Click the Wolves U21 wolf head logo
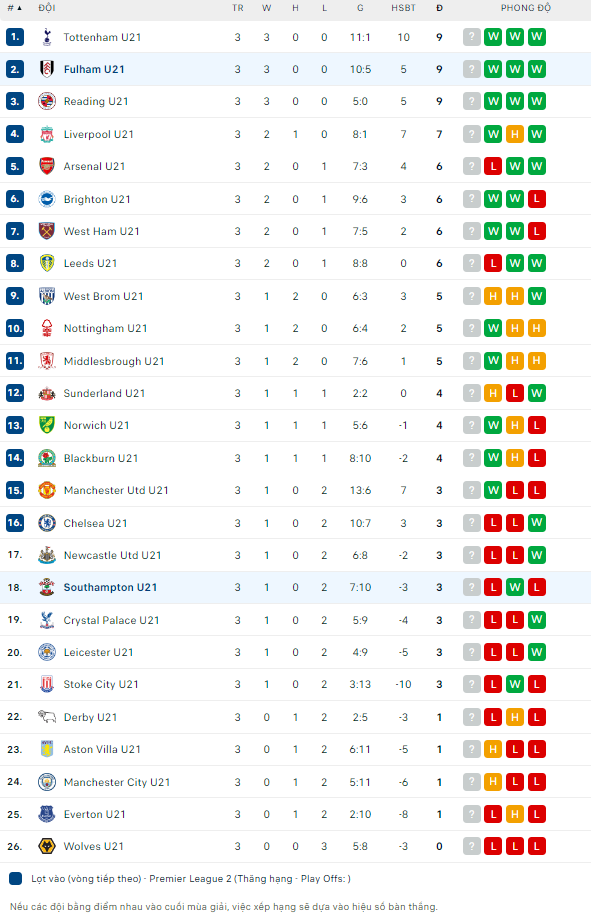 tap(46, 846)
